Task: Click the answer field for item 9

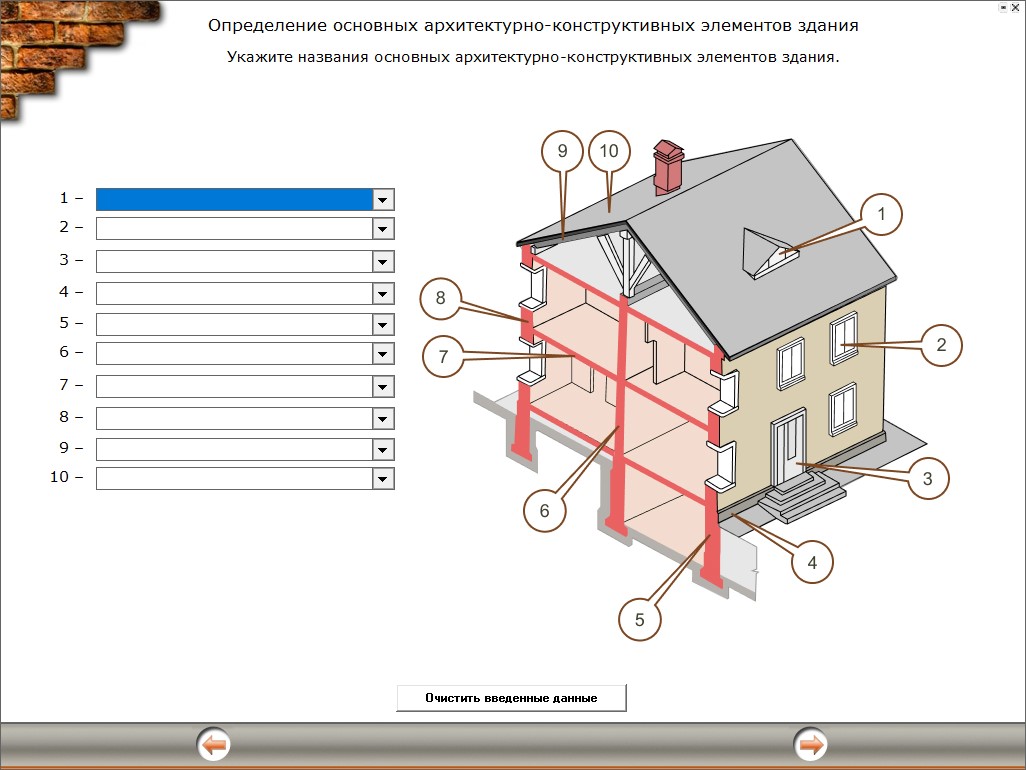Action: coord(234,449)
